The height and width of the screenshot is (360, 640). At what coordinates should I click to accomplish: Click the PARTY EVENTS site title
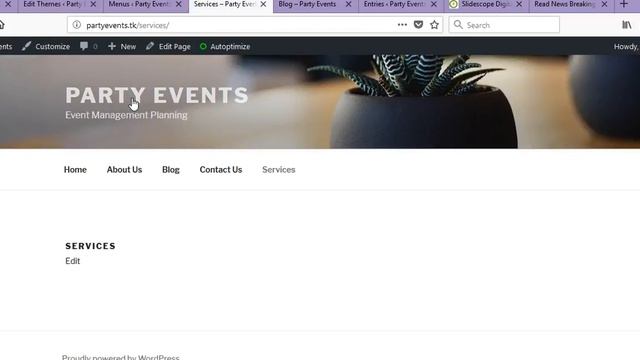(157, 95)
